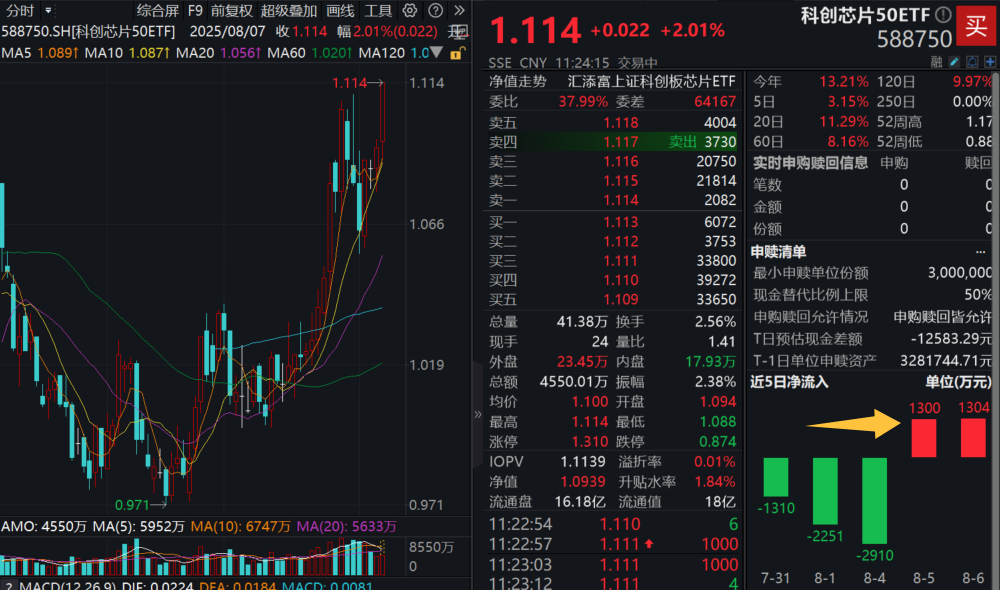The height and width of the screenshot is (590, 1000).
Task: Click the red 买 Buy button
Action: pyautogui.click(x=977, y=25)
